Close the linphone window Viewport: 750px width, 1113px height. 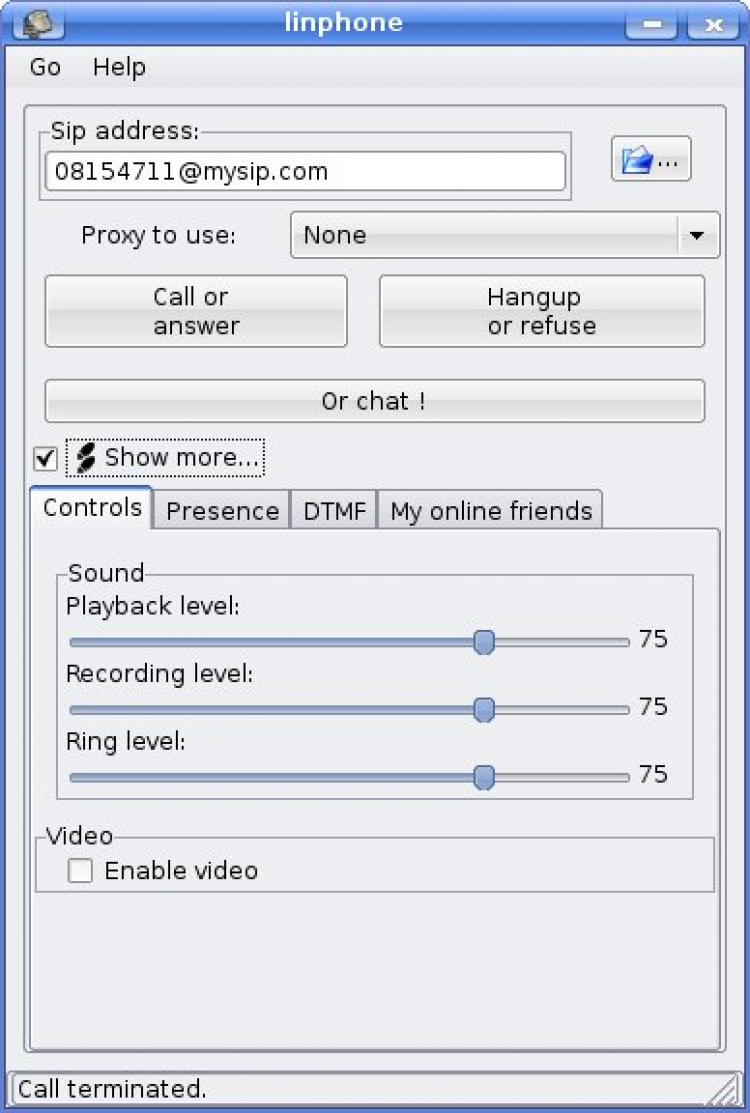(x=712, y=24)
